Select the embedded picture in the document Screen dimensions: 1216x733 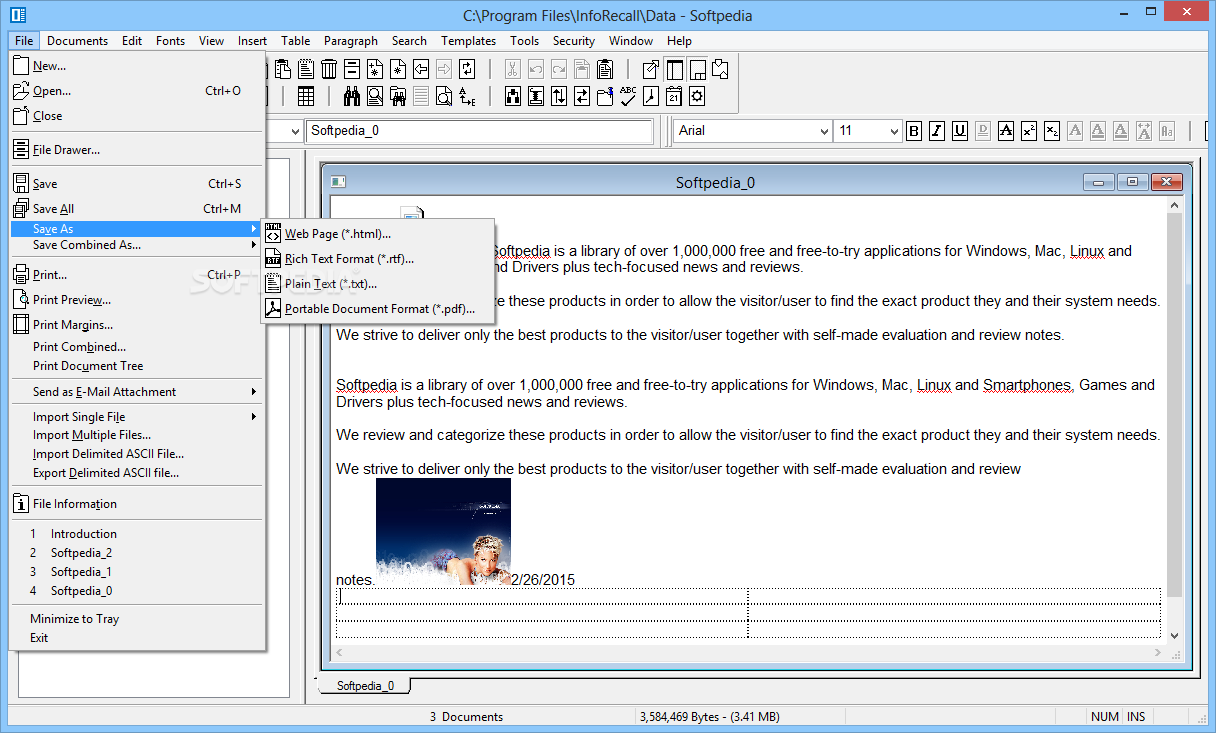pyautogui.click(x=443, y=531)
